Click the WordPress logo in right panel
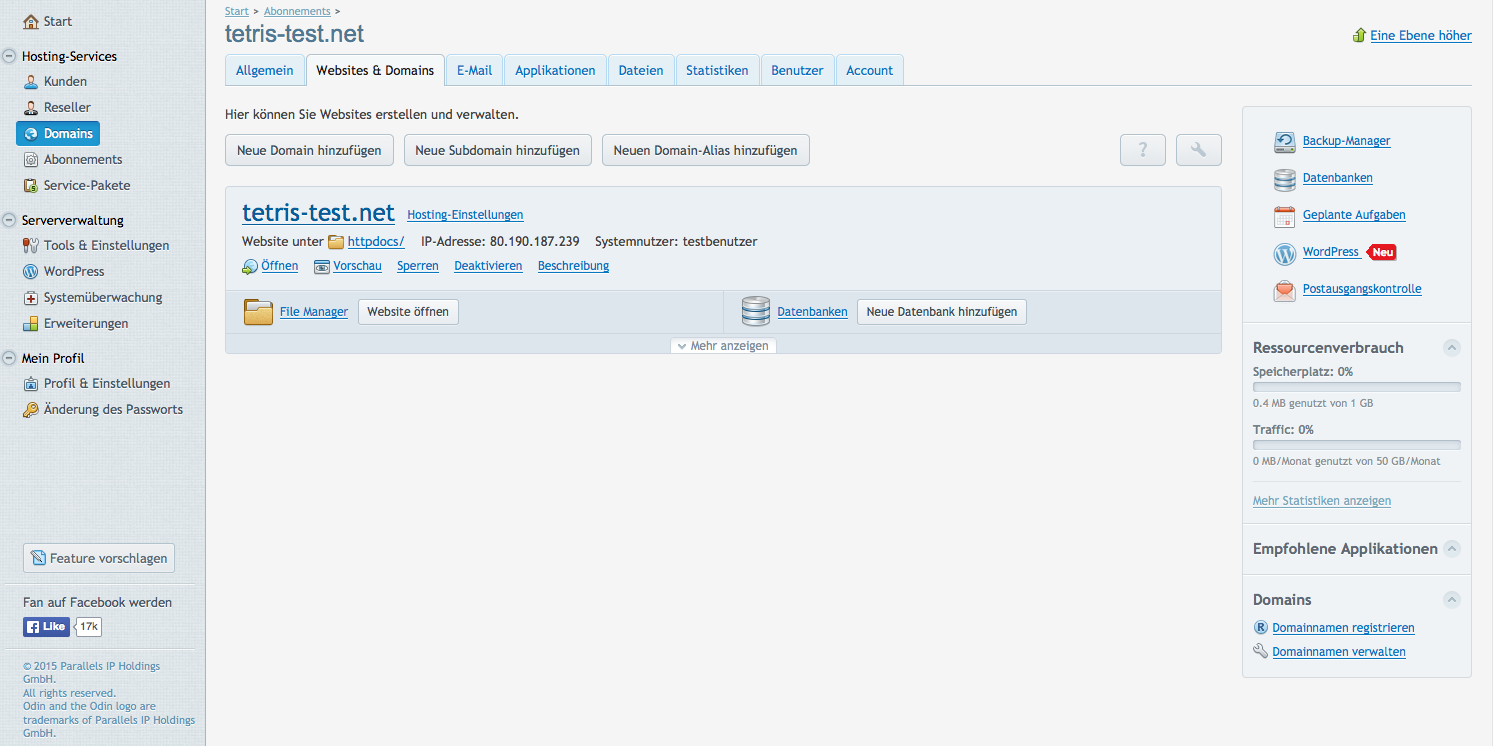Screen dimensions: 1493x746 point(1284,253)
